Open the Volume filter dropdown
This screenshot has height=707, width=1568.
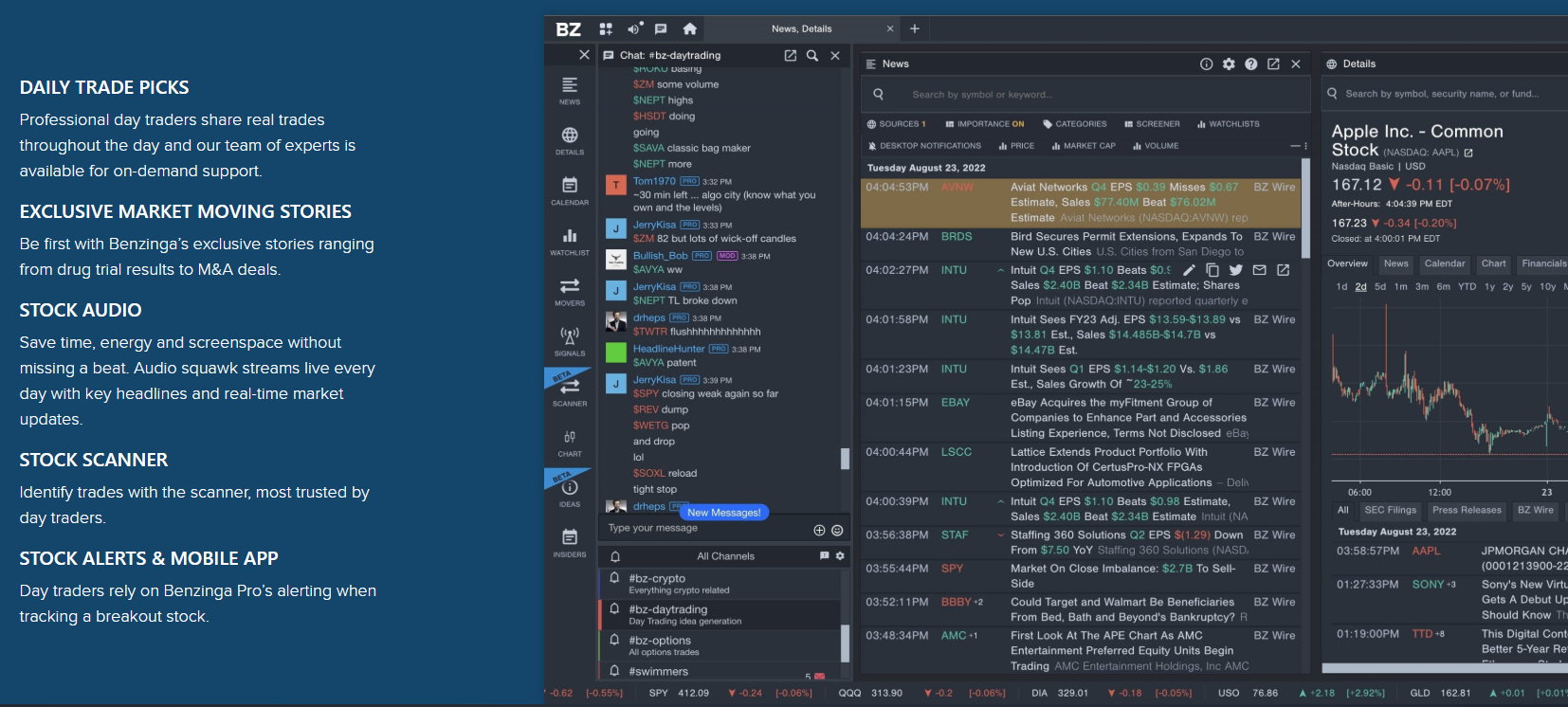pos(1156,146)
